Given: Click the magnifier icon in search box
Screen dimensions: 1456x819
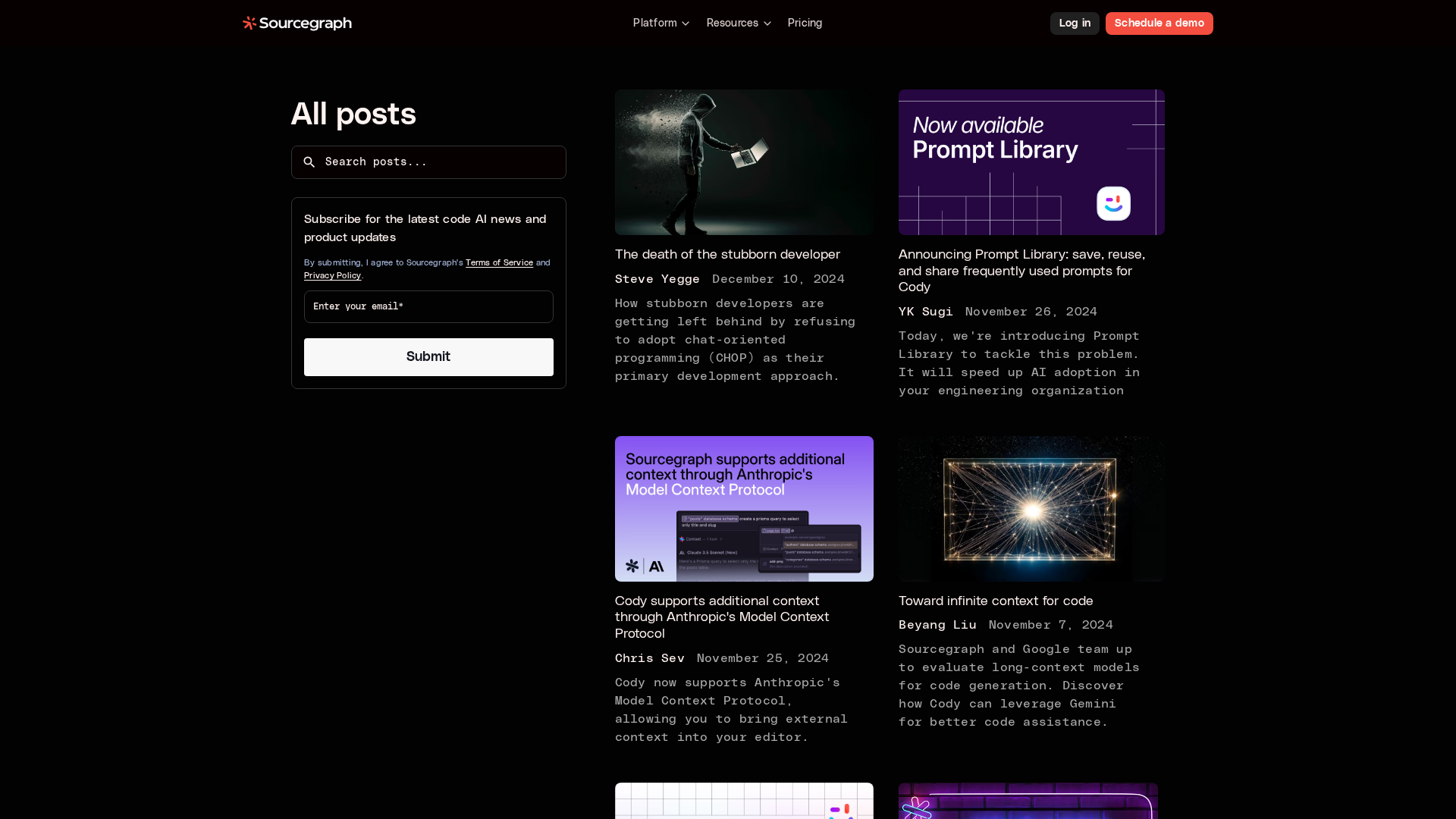Looking at the screenshot, I should (309, 162).
